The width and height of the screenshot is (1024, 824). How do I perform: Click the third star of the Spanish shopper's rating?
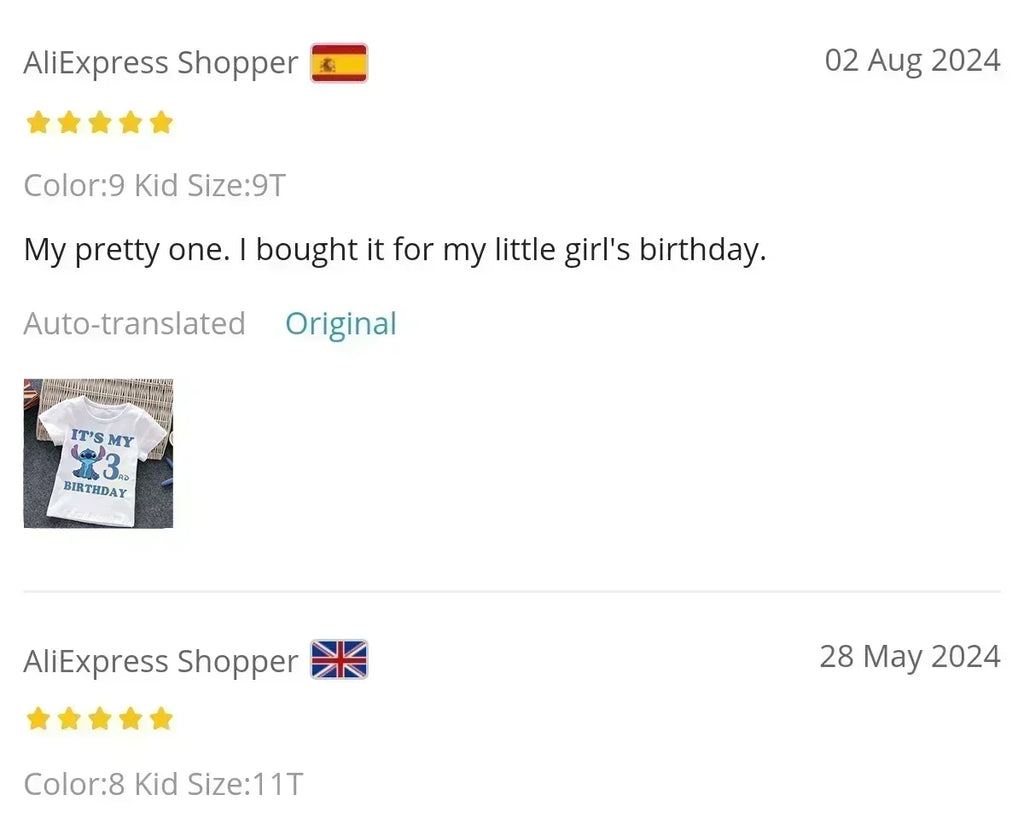coord(100,123)
